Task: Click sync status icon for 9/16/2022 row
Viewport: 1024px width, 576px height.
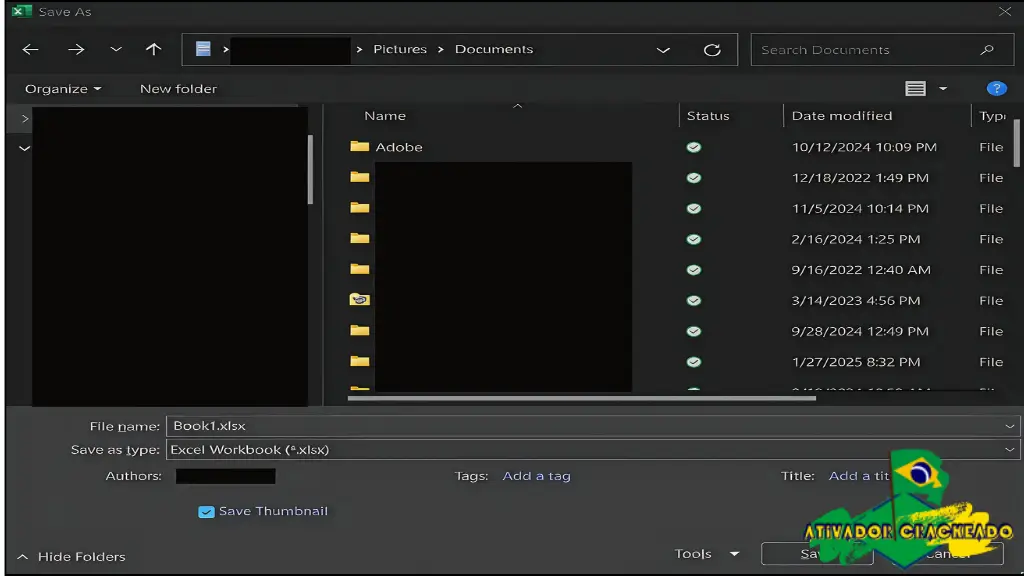Action: click(x=694, y=270)
